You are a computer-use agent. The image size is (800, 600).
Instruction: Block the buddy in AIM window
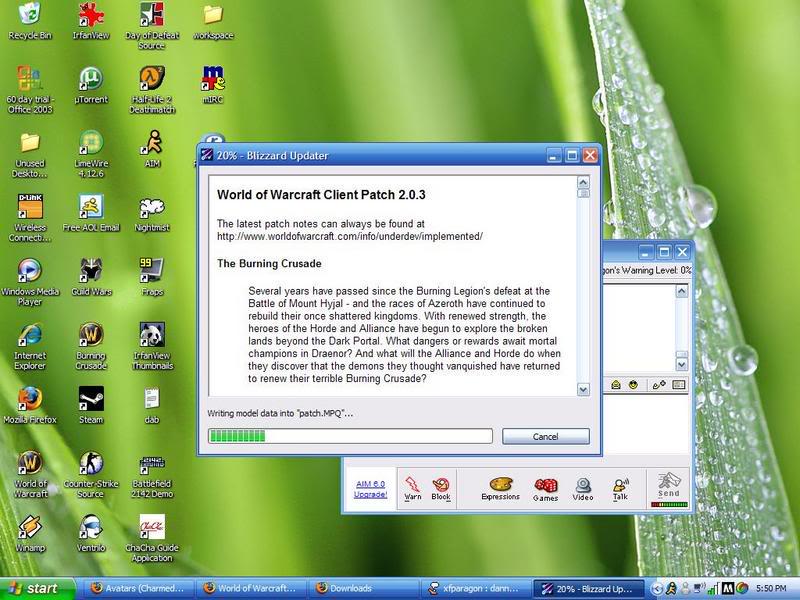[x=441, y=488]
